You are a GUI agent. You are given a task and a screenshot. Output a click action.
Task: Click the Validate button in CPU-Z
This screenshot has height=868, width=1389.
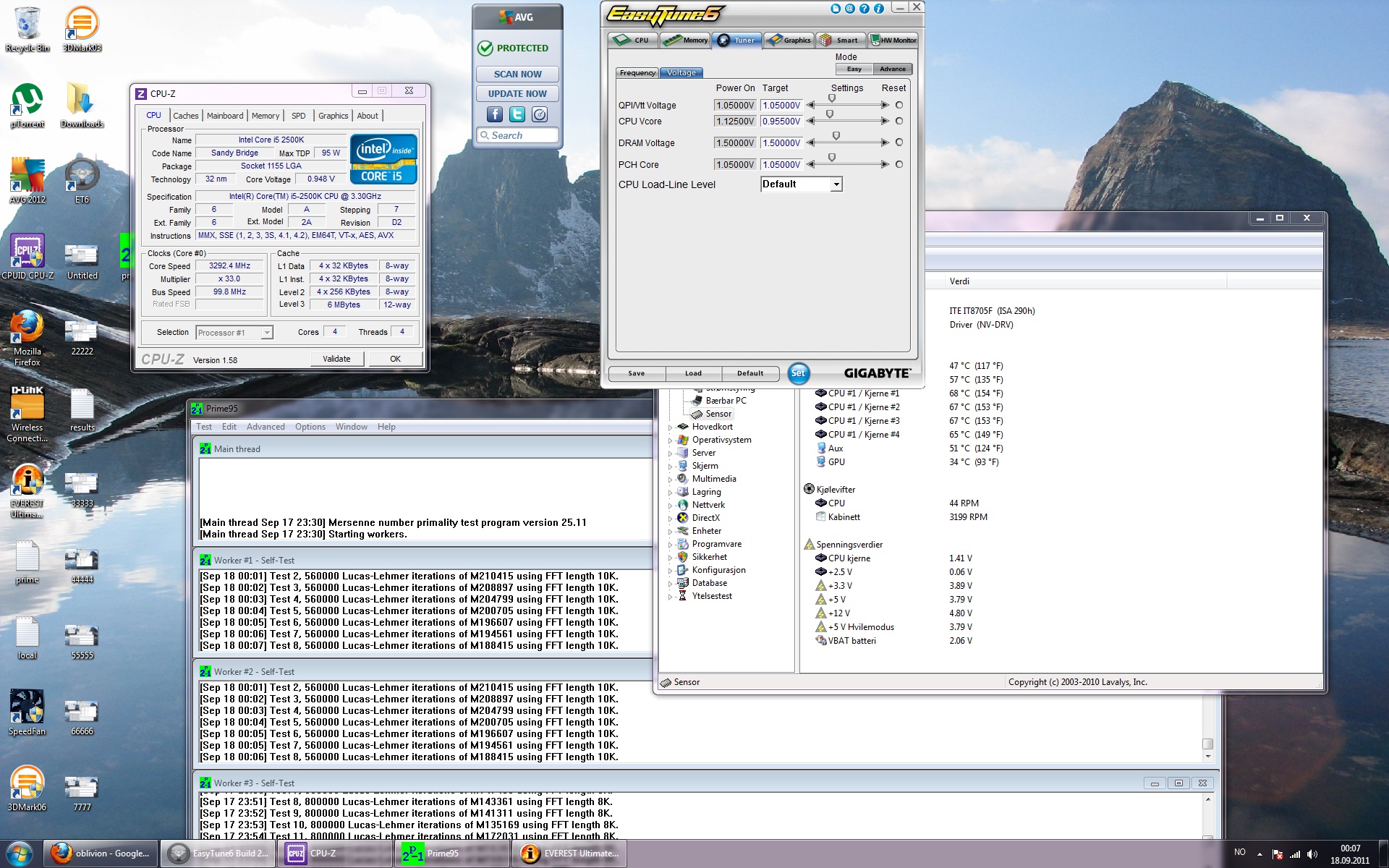[336, 359]
